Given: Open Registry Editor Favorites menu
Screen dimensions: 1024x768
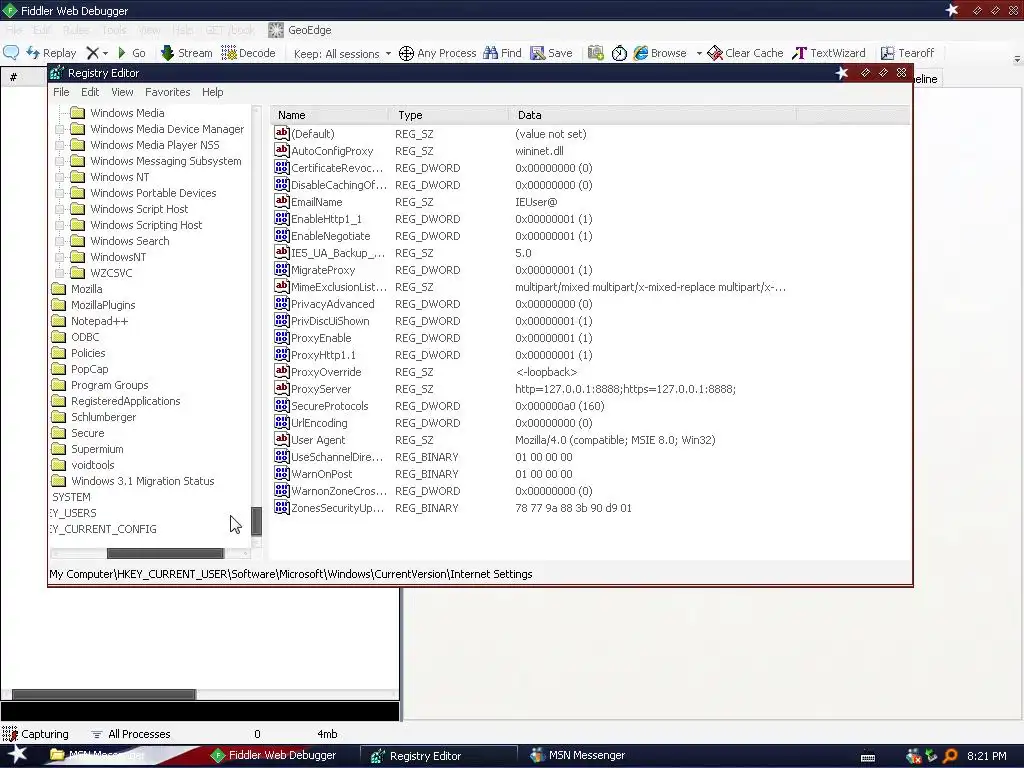Looking at the screenshot, I should [167, 92].
